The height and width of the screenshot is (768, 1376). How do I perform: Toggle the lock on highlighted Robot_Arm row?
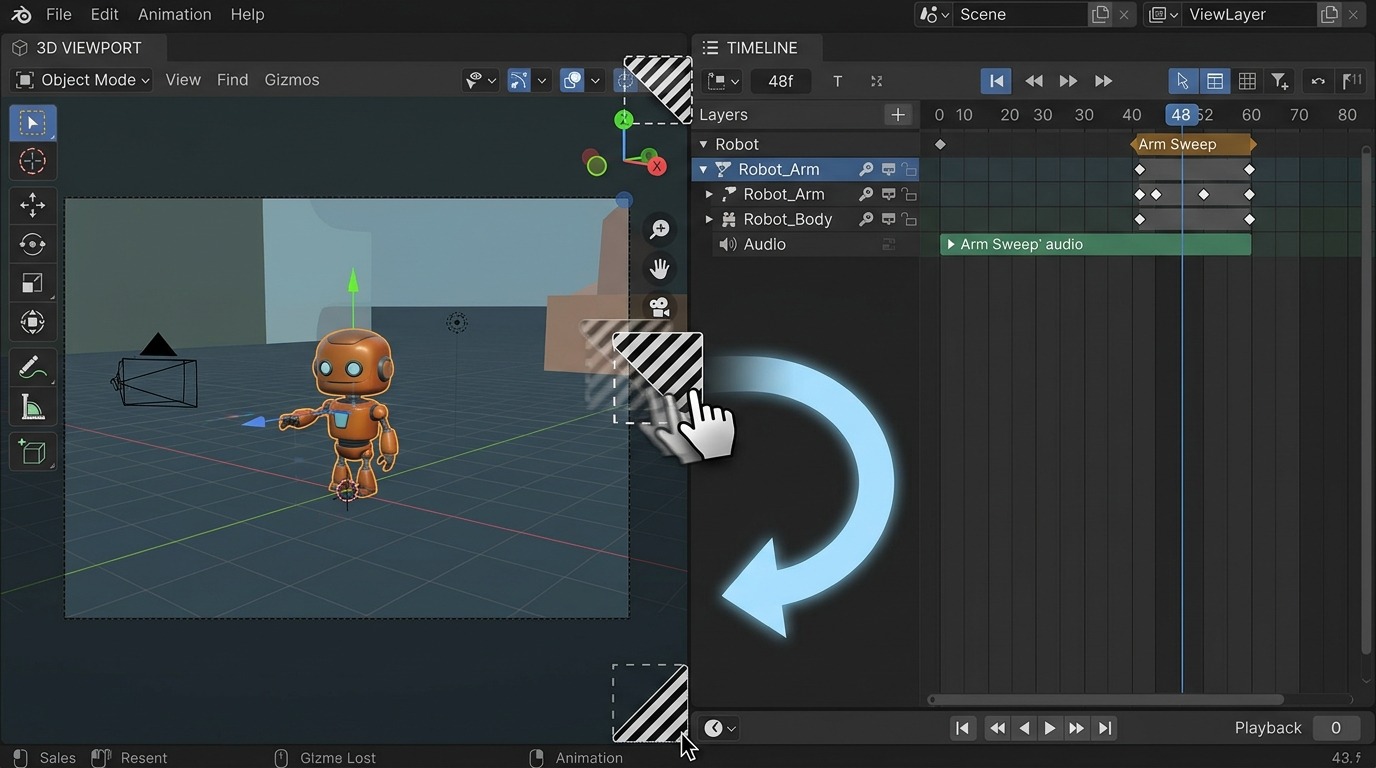(x=909, y=169)
